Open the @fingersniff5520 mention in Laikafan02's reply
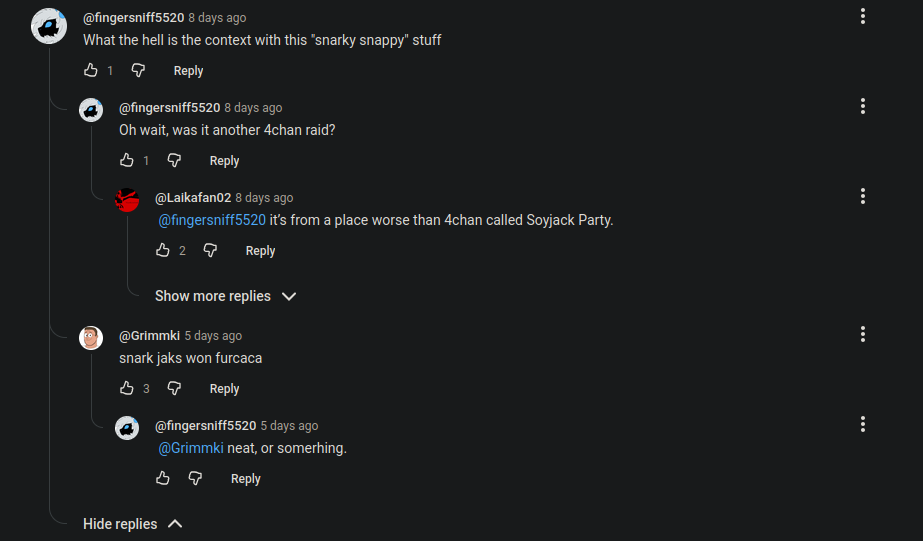Screen dimensions: 923x541 pyautogui.click(x=212, y=220)
